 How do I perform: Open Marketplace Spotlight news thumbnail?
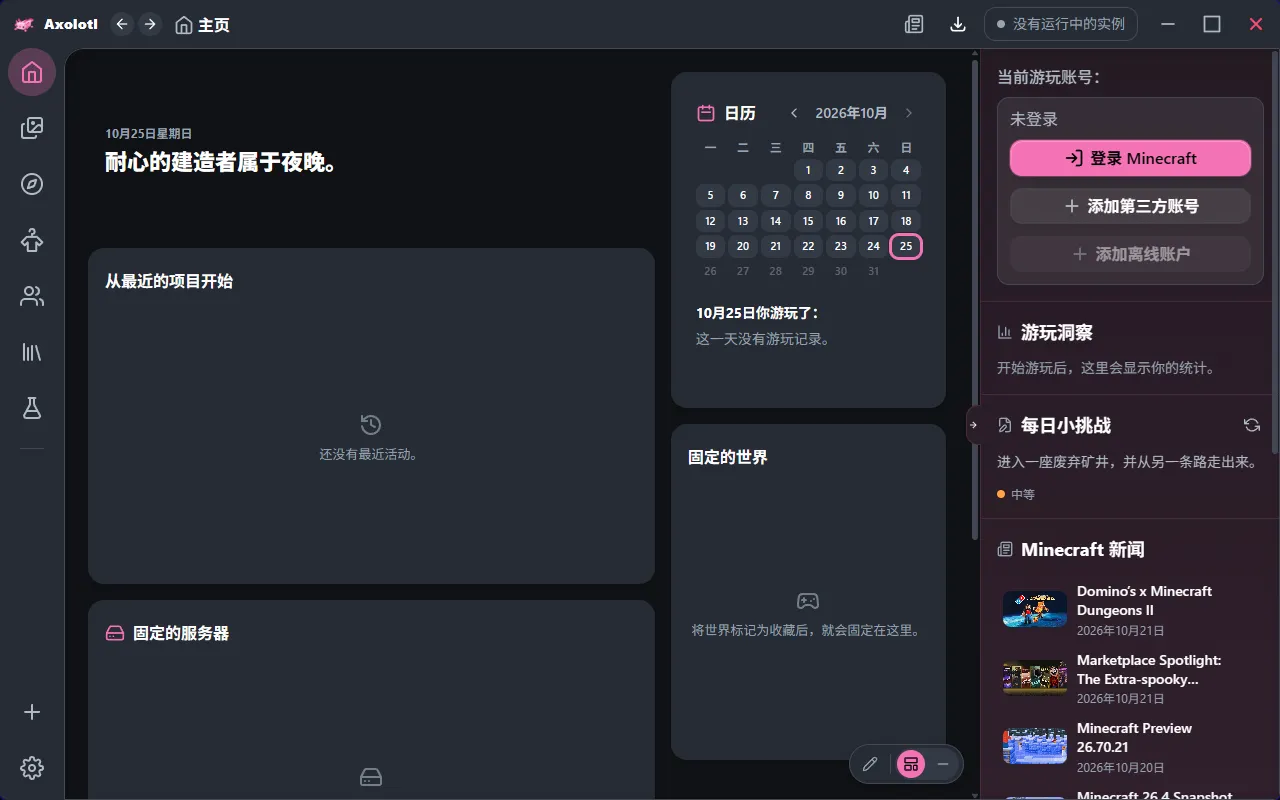(x=1035, y=678)
